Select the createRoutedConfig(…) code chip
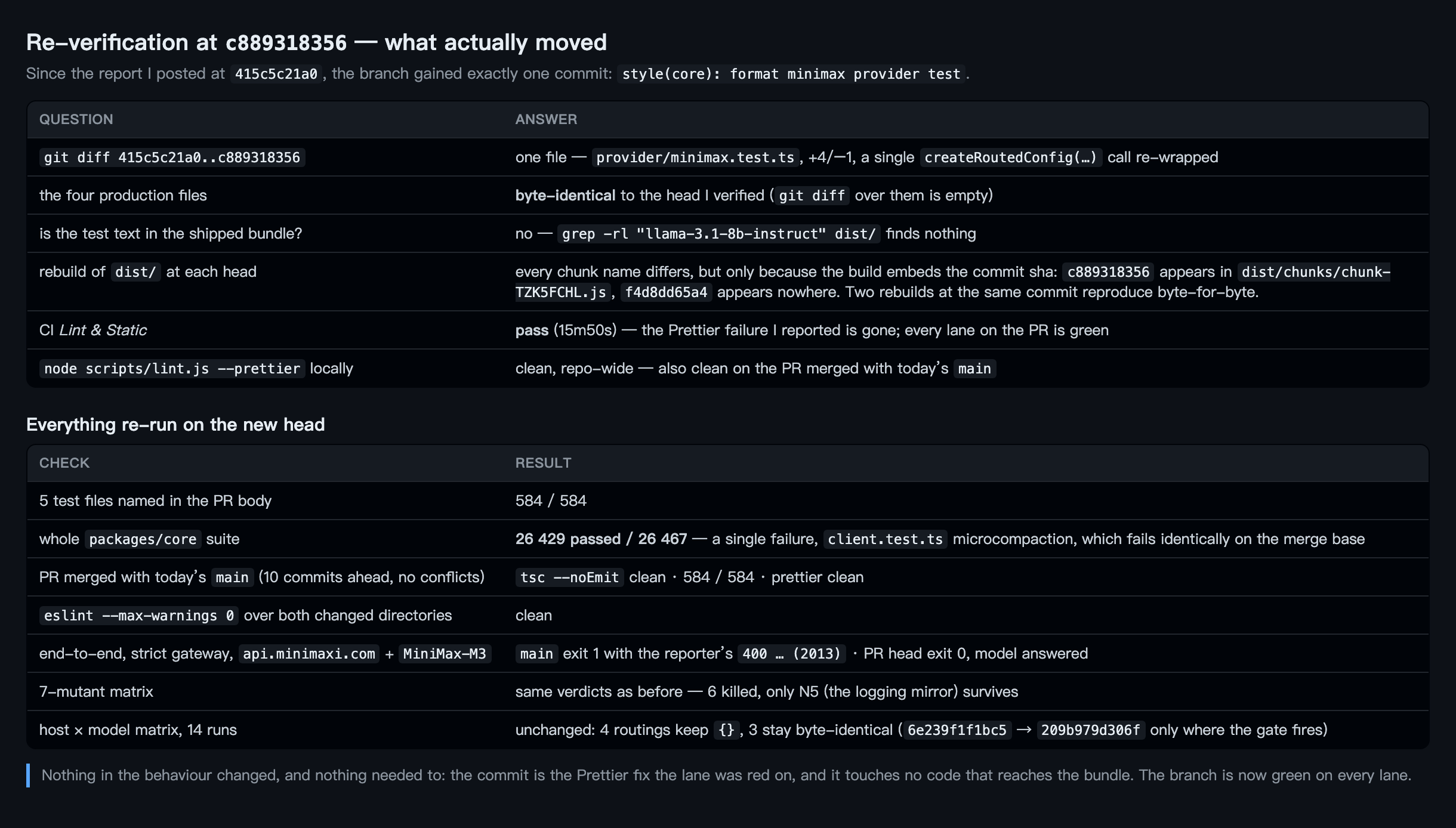 pos(1011,157)
